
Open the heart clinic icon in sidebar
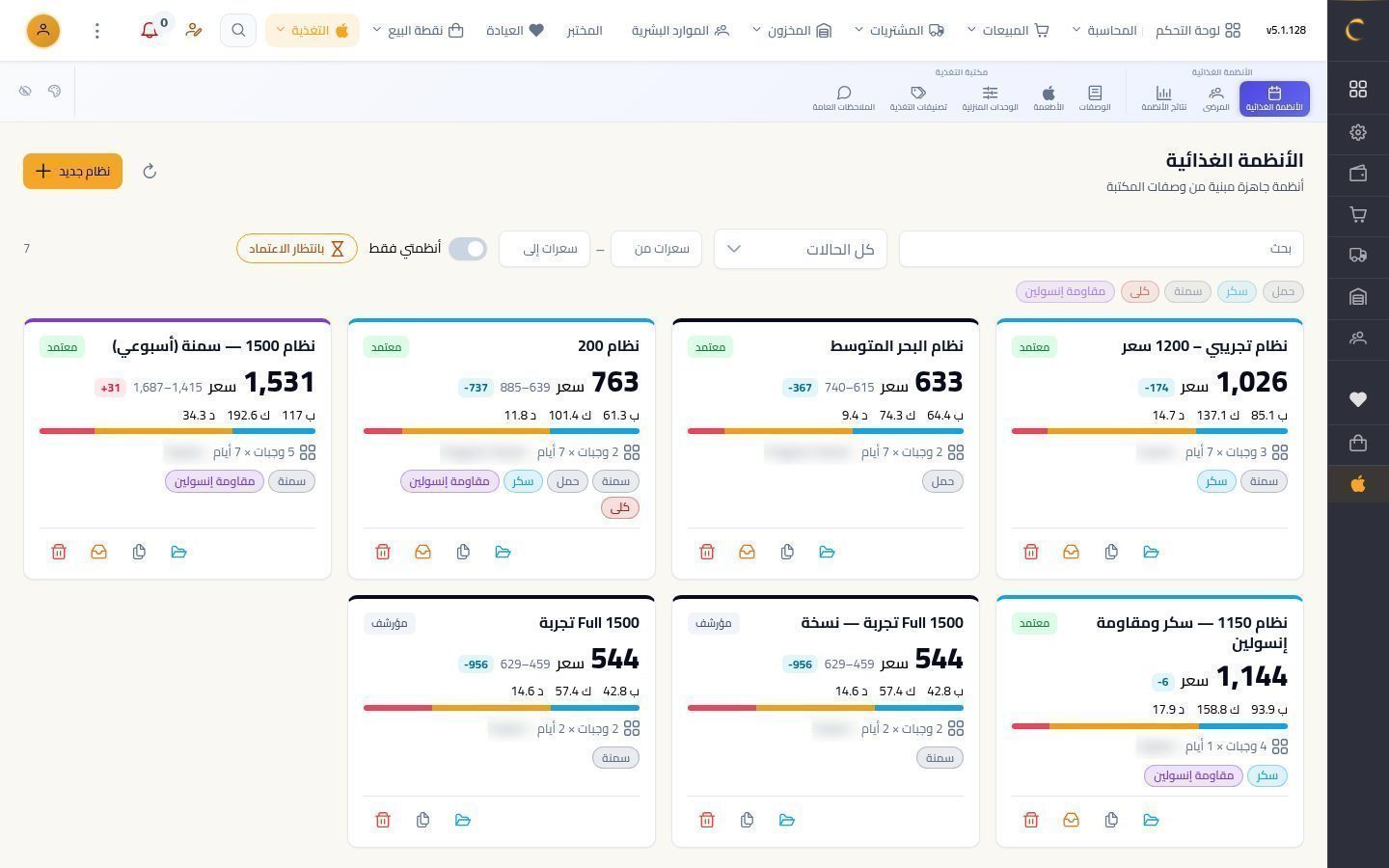(1358, 399)
